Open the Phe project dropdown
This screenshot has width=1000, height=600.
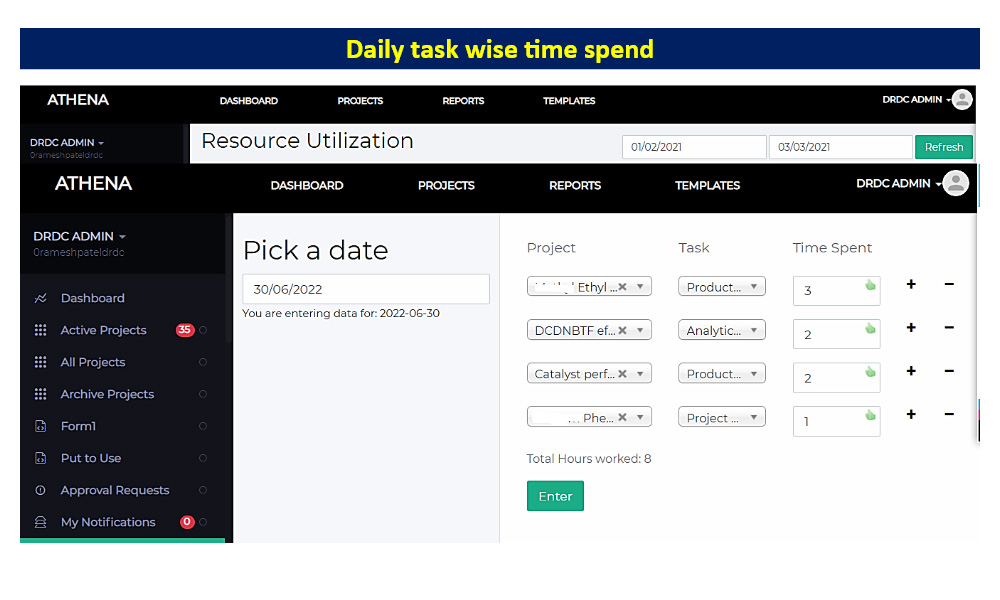(x=640, y=417)
